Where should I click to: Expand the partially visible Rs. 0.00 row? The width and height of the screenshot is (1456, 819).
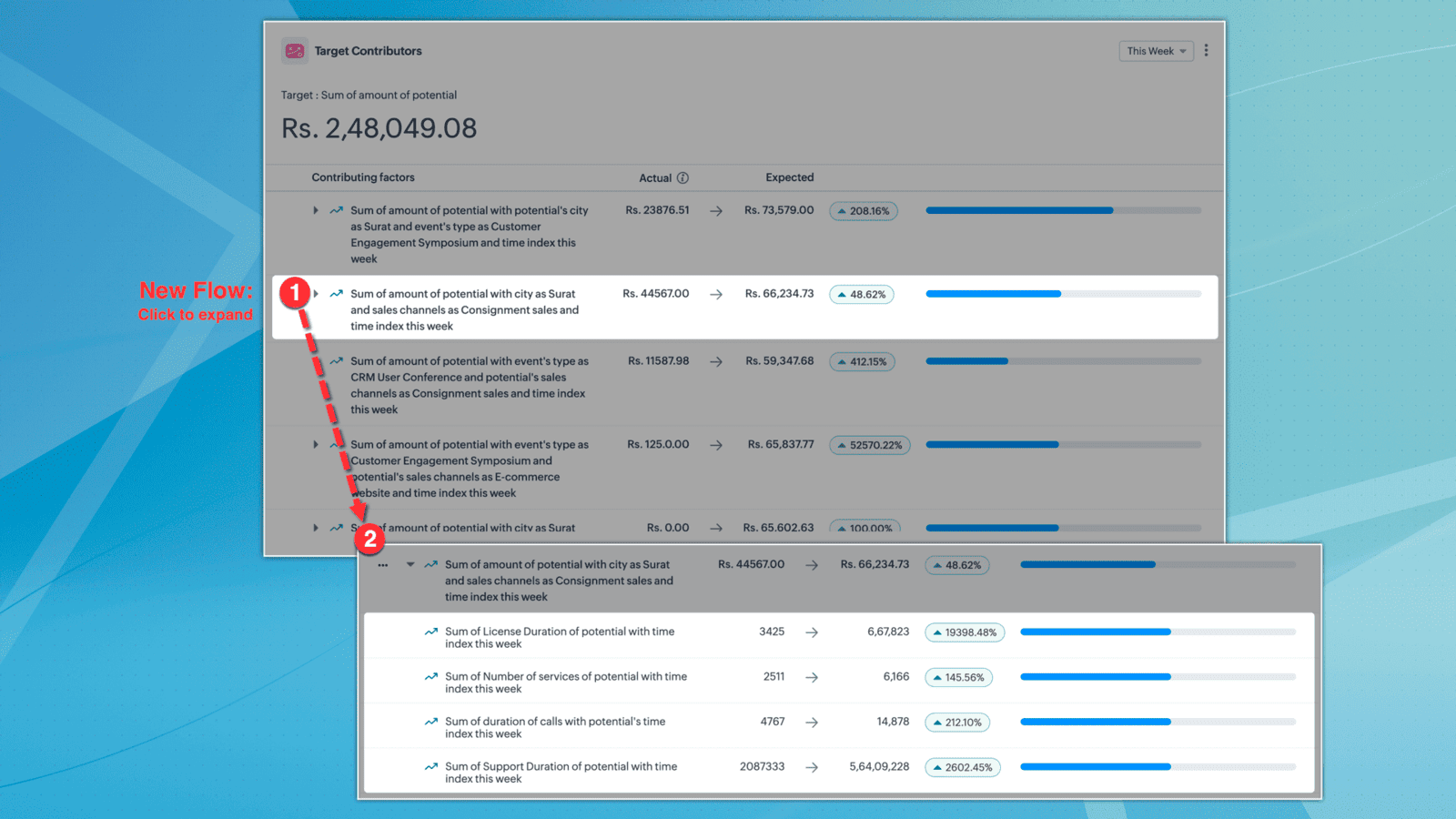pos(316,528)
